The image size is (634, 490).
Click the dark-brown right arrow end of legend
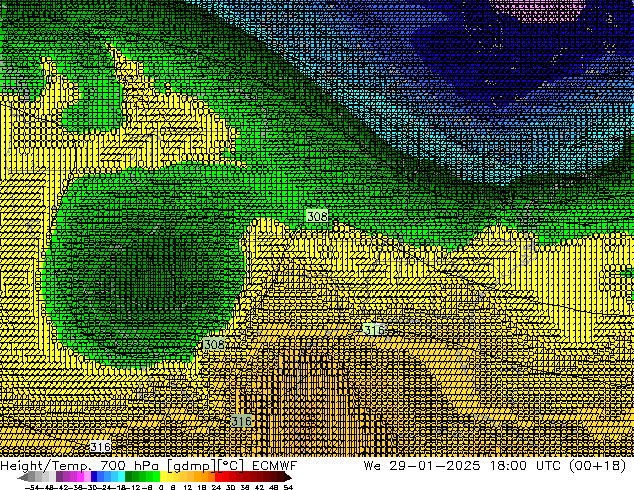point(288,477)
